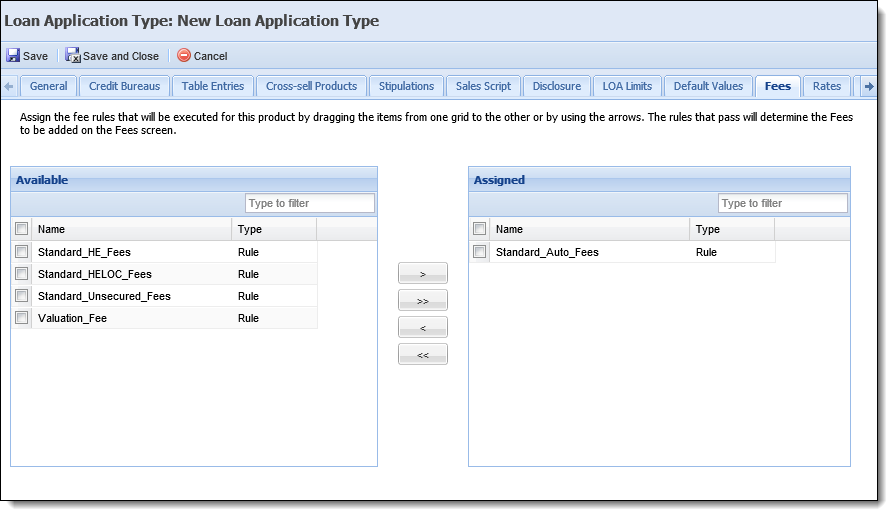The image size is (893, 516).
Task: Open the Table Entries tab
Action: (x=213, y=87)
